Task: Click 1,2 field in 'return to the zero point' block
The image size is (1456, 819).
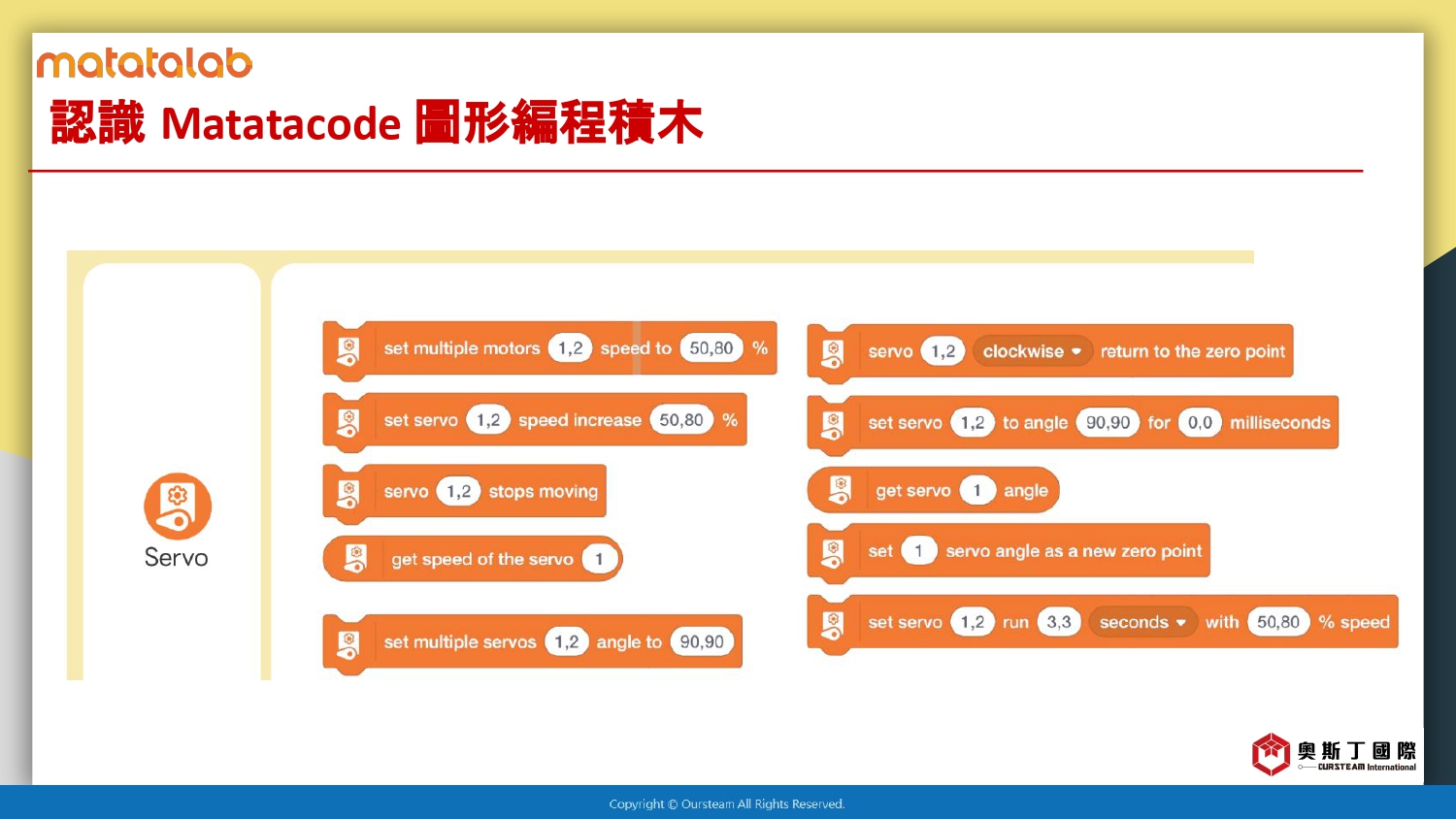Action: click(x=943, y=351)
